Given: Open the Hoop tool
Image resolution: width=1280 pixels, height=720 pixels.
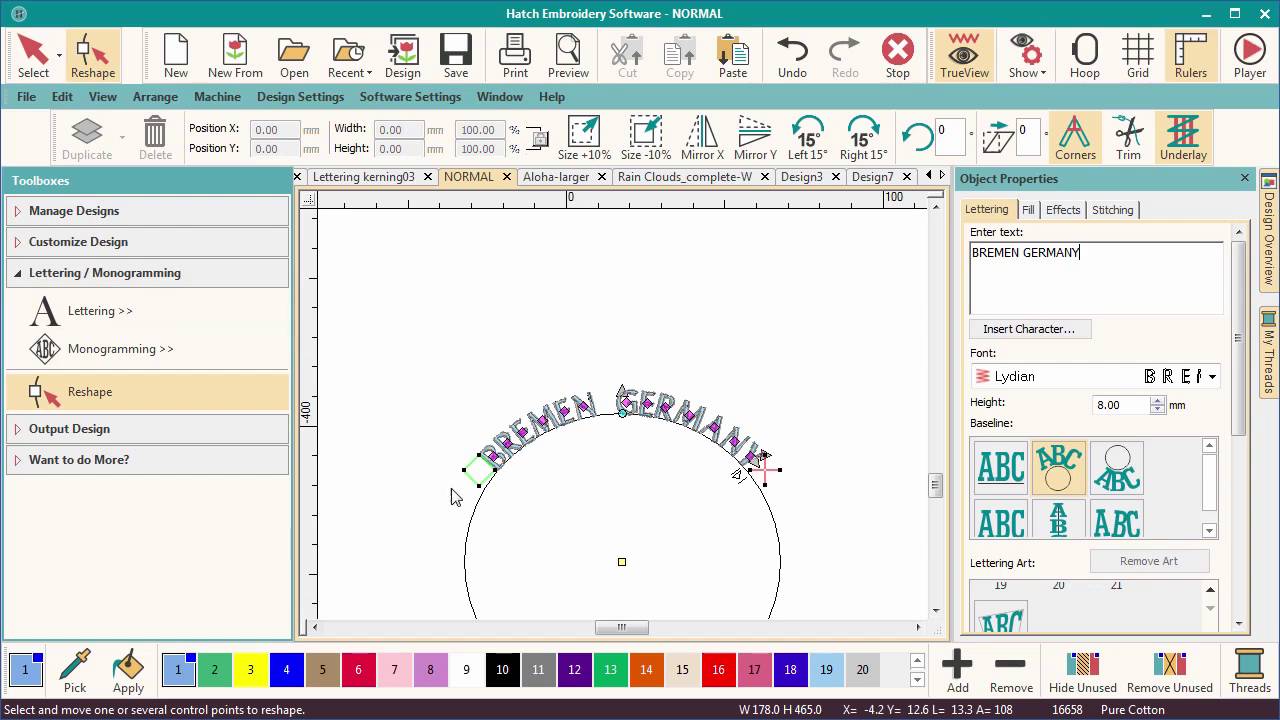Looking at the screenshot, I should (1085, 55).
